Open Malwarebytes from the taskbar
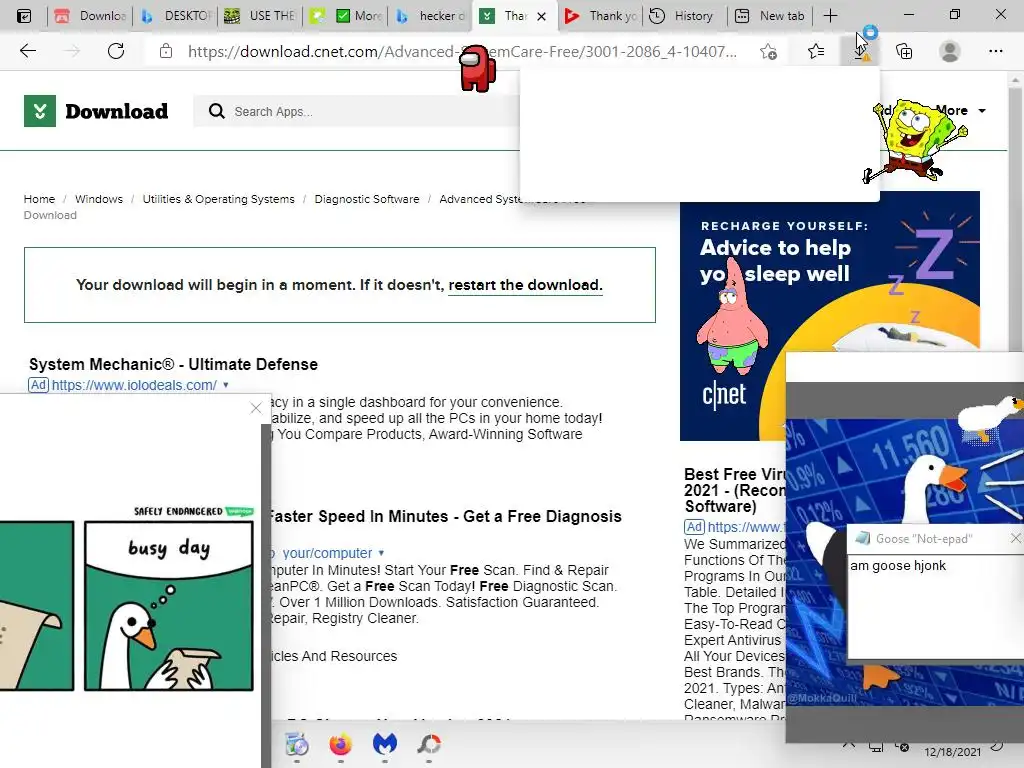This screenshot has height=768, width=1024. [x=385, y=743]
